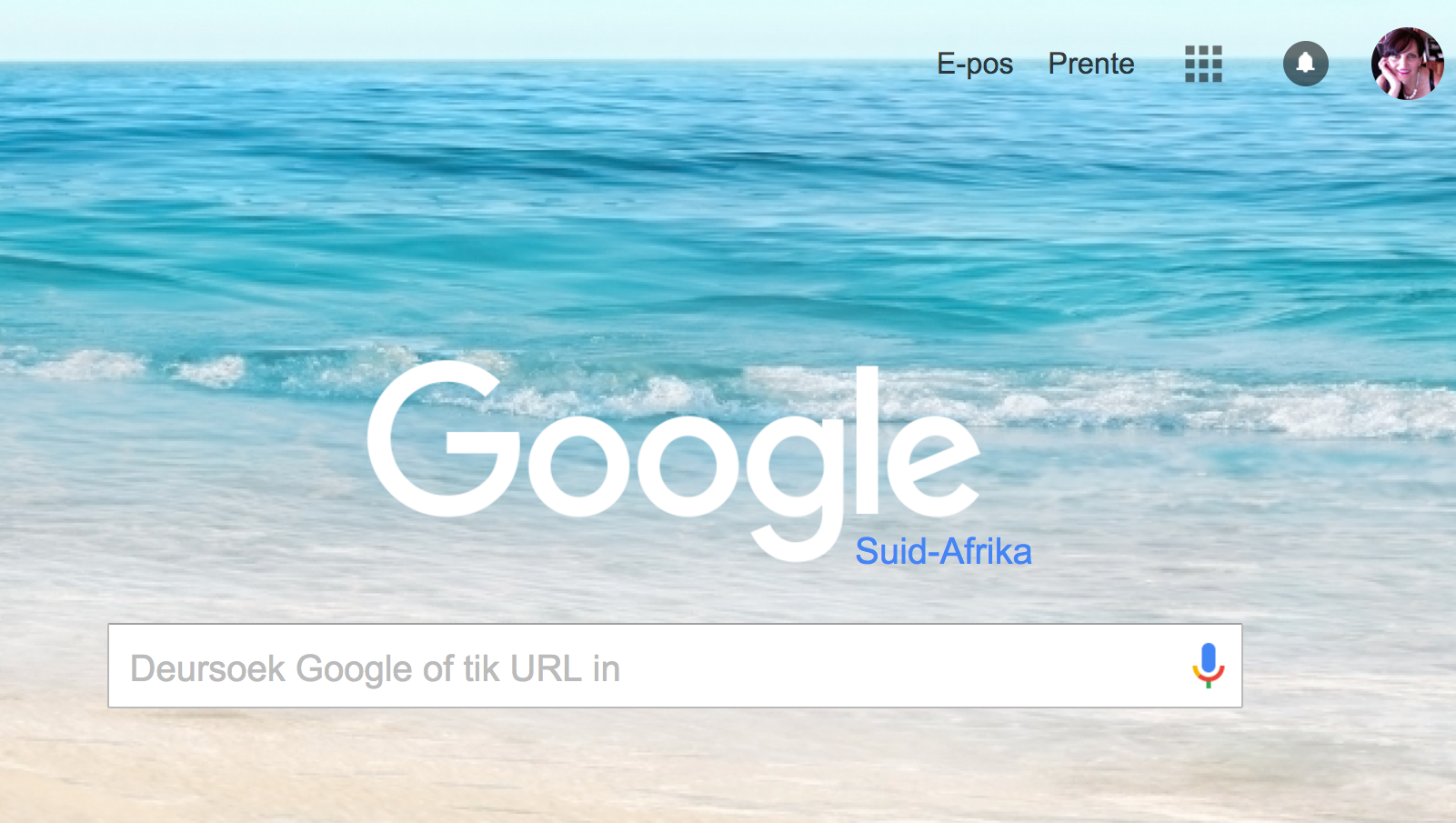Check alerts using the round bell button
The height and width of the screenshot is (823, 1456).
(x=1306, y=64)
